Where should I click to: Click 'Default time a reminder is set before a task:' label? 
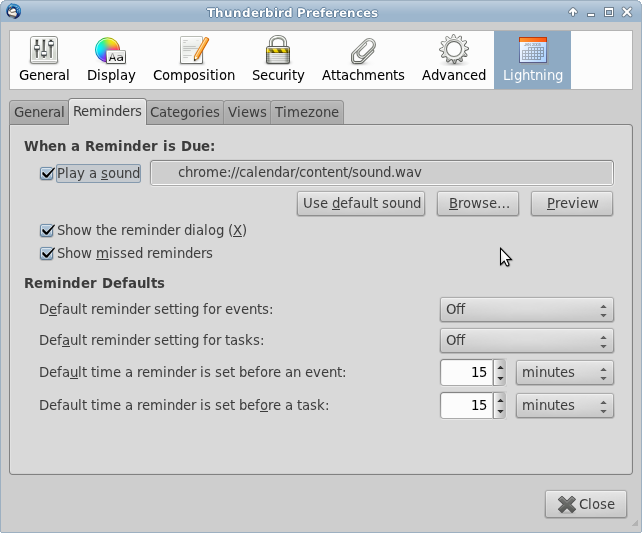coord(184,406)
